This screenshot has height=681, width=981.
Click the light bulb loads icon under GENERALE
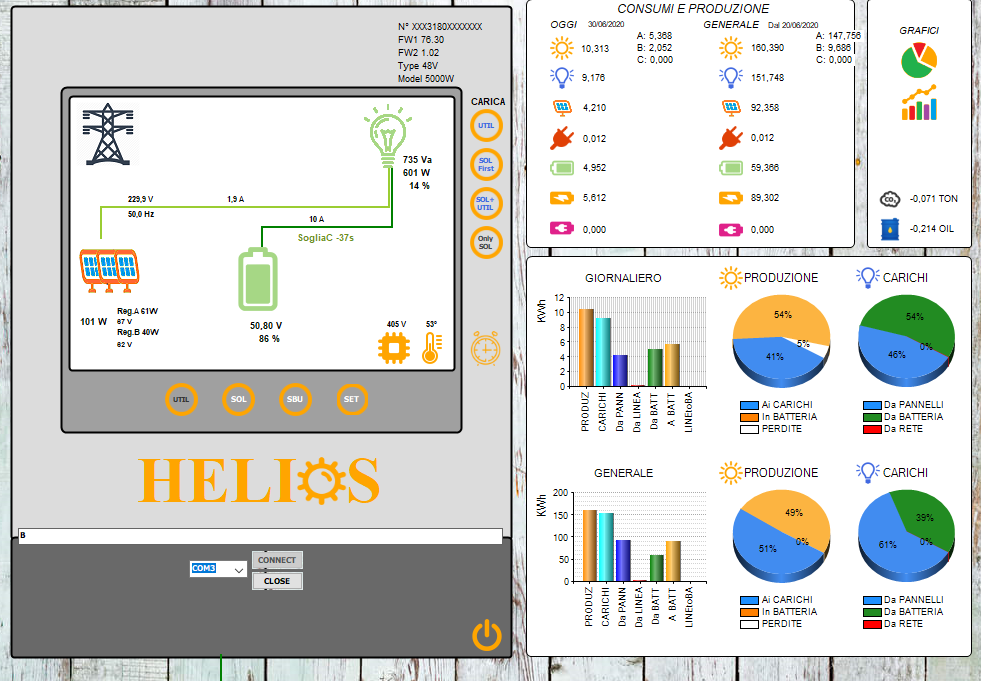(x=731, y=78)
